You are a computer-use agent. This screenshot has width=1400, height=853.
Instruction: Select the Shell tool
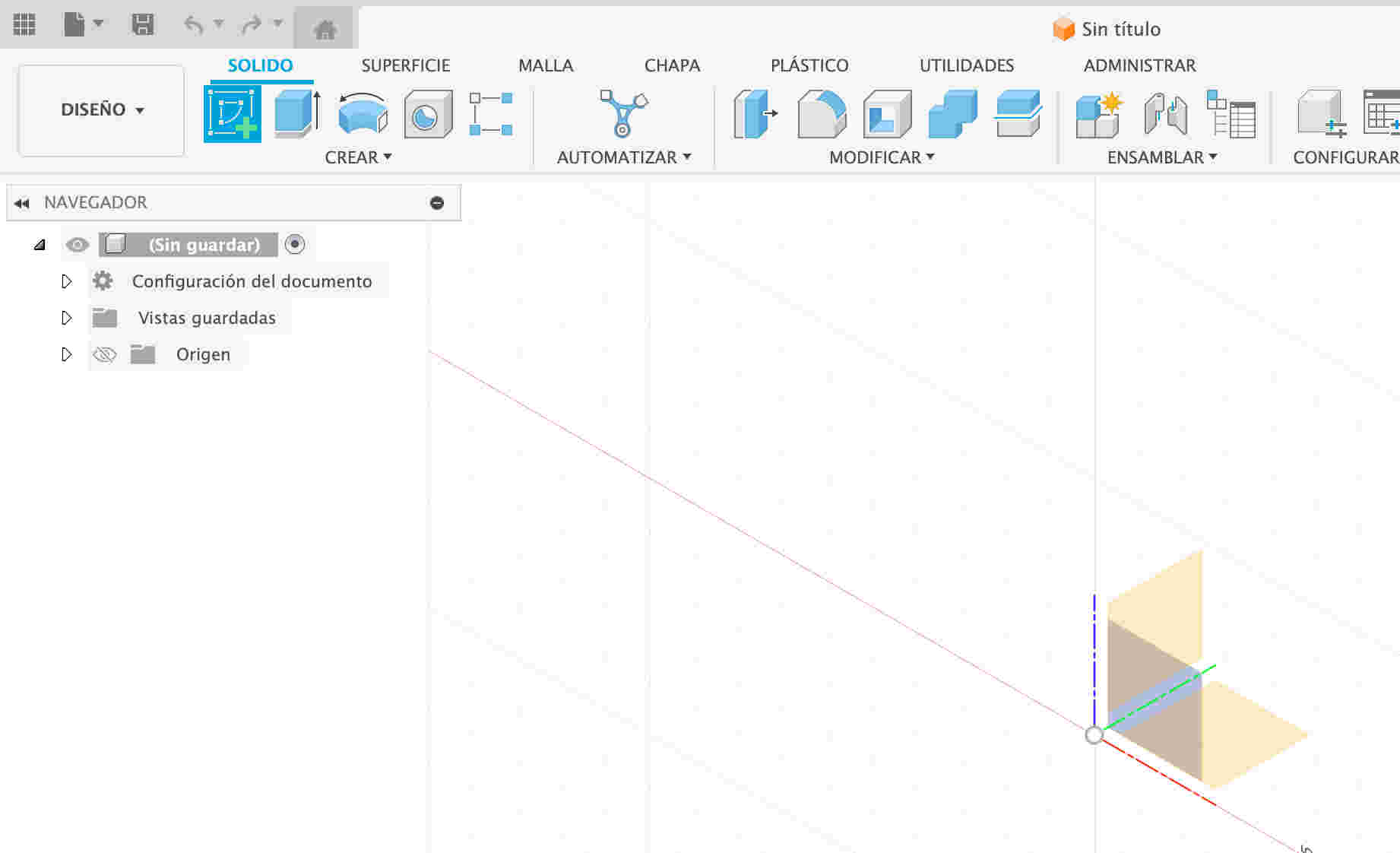887,113
